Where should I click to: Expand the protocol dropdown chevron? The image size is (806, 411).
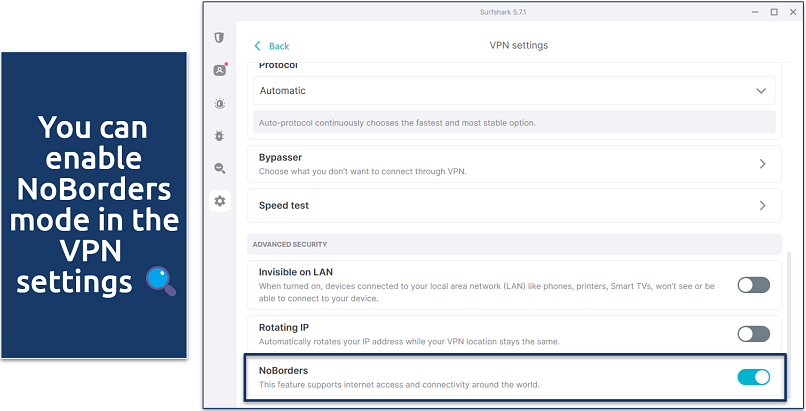[761, 91]
